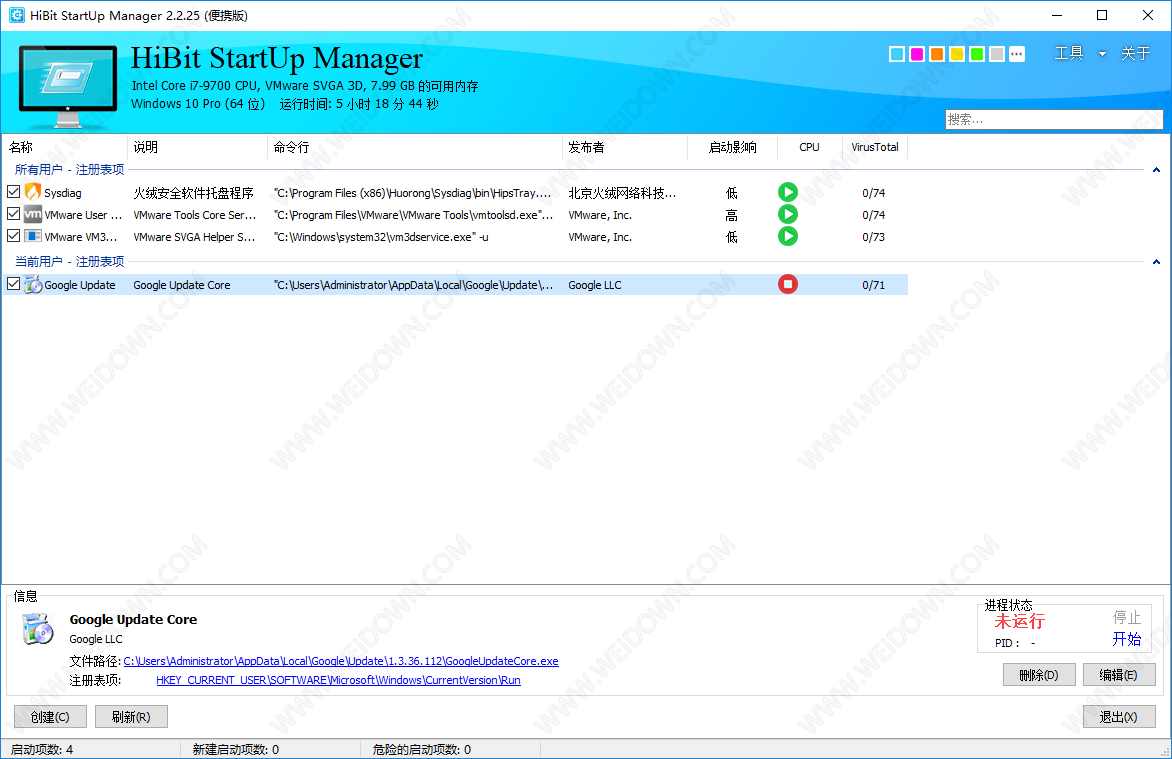Click the Google Update row icon
This screenshot has height=759, width=1172.
pyautogui.click(x=33, y=284)
